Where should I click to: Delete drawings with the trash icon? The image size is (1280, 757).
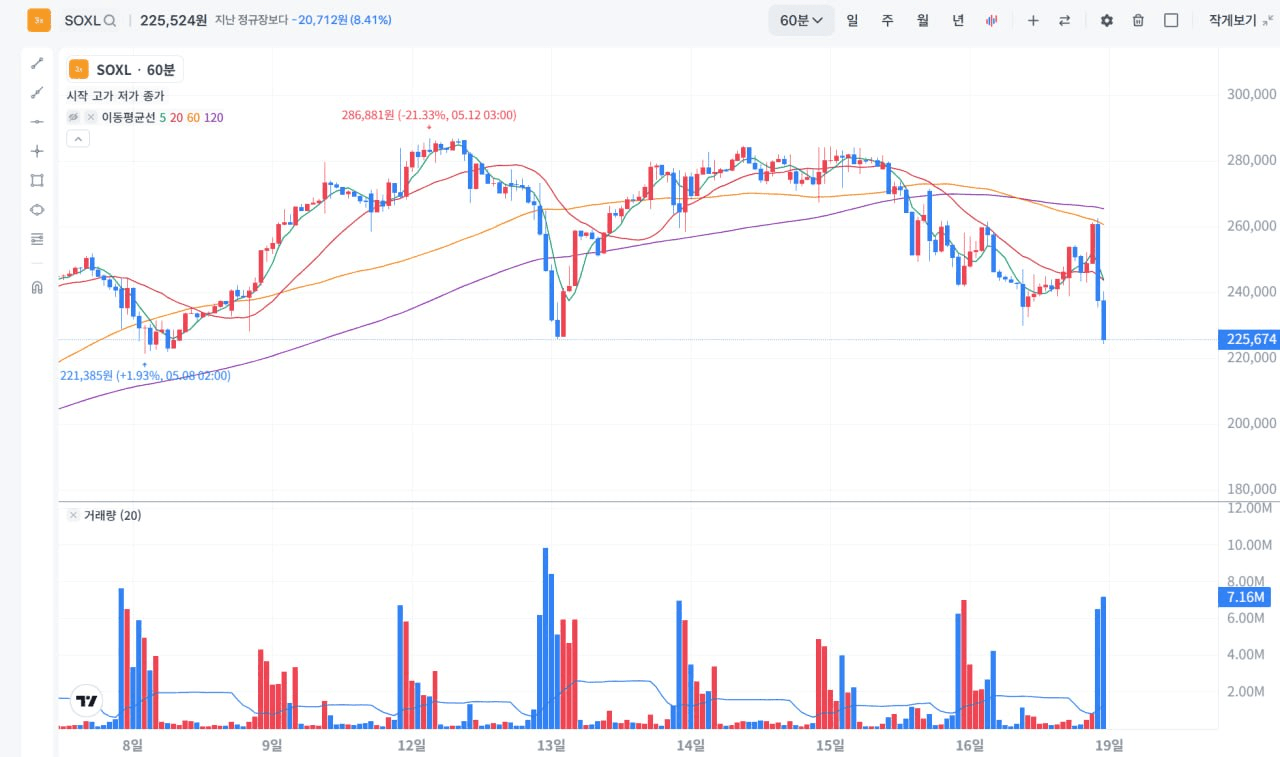click(x=1138, y=20)
